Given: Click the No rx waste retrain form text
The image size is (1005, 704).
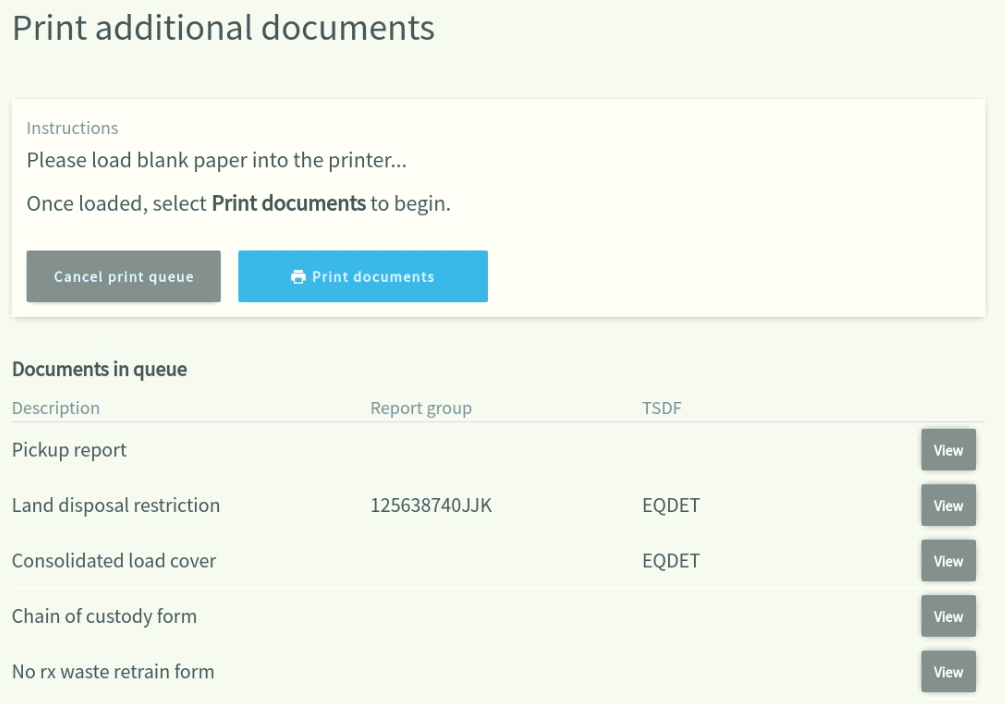Looking at the screenshot, I should pos(113,672).
